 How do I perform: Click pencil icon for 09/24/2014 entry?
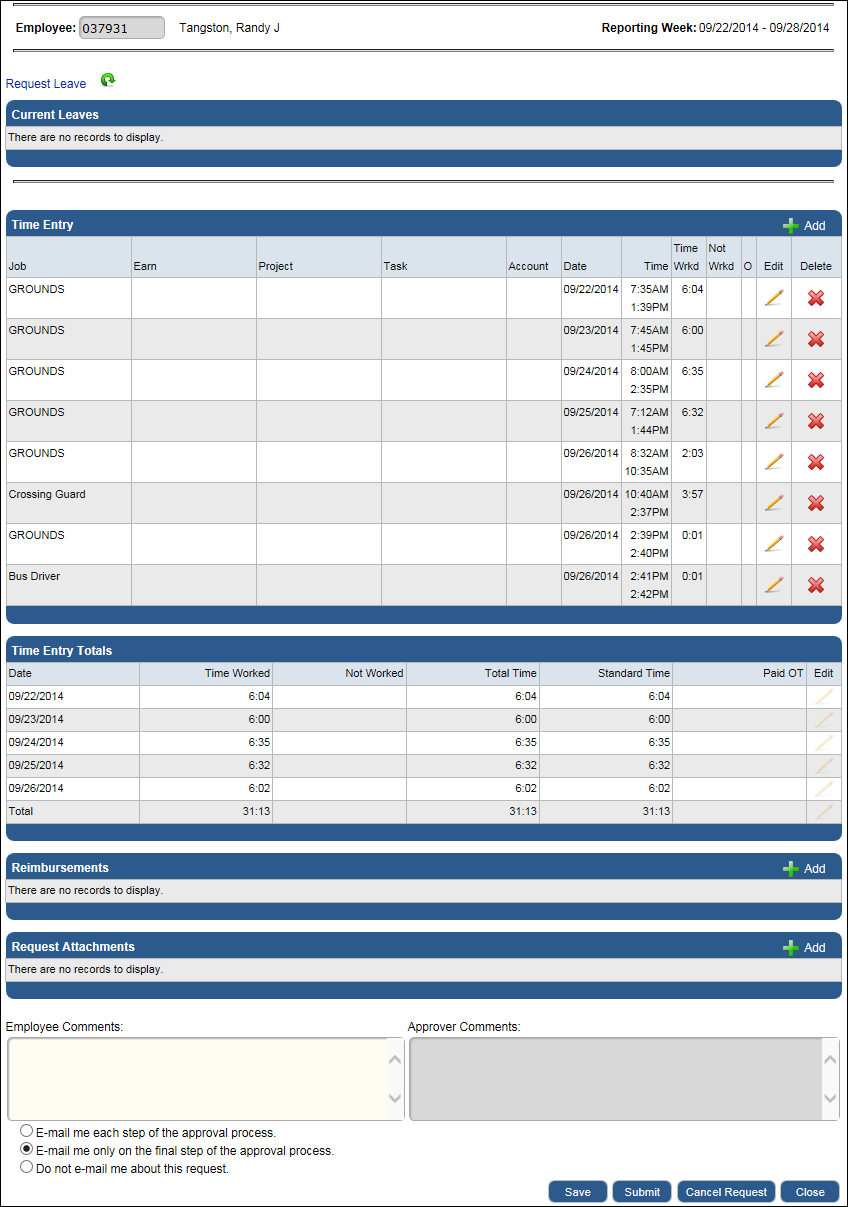pos(773,380)
